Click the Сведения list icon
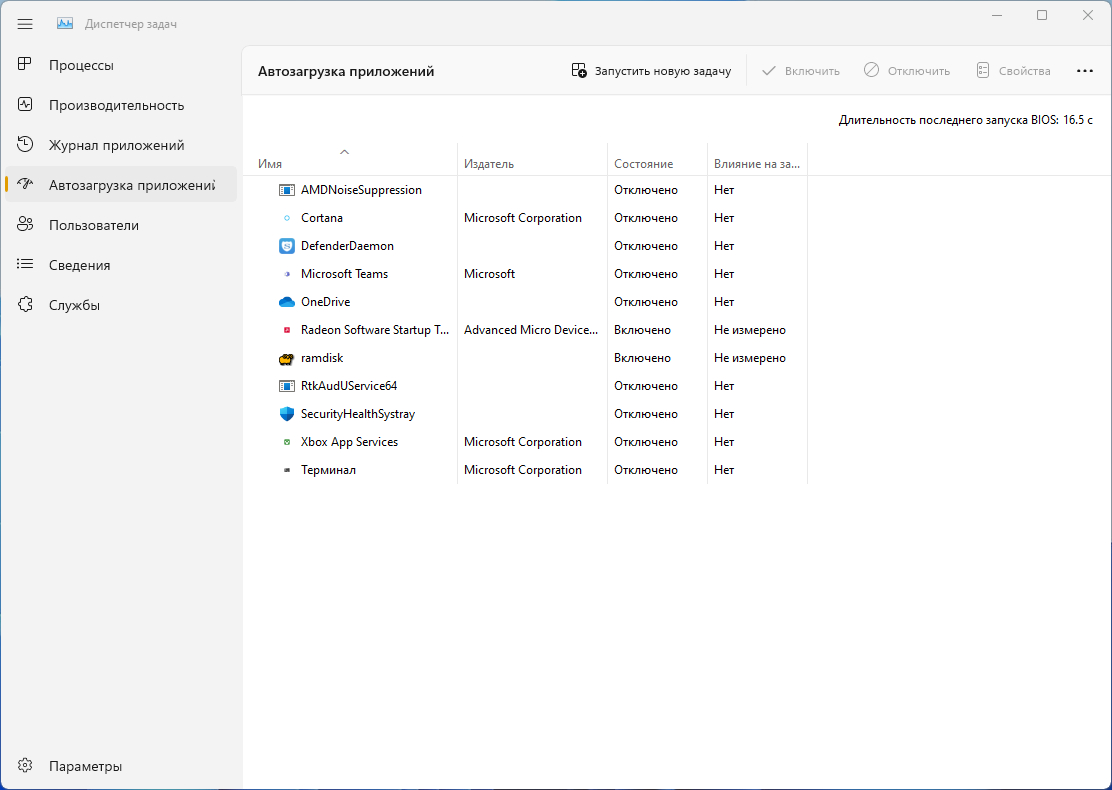 click(x=25, y=265)
